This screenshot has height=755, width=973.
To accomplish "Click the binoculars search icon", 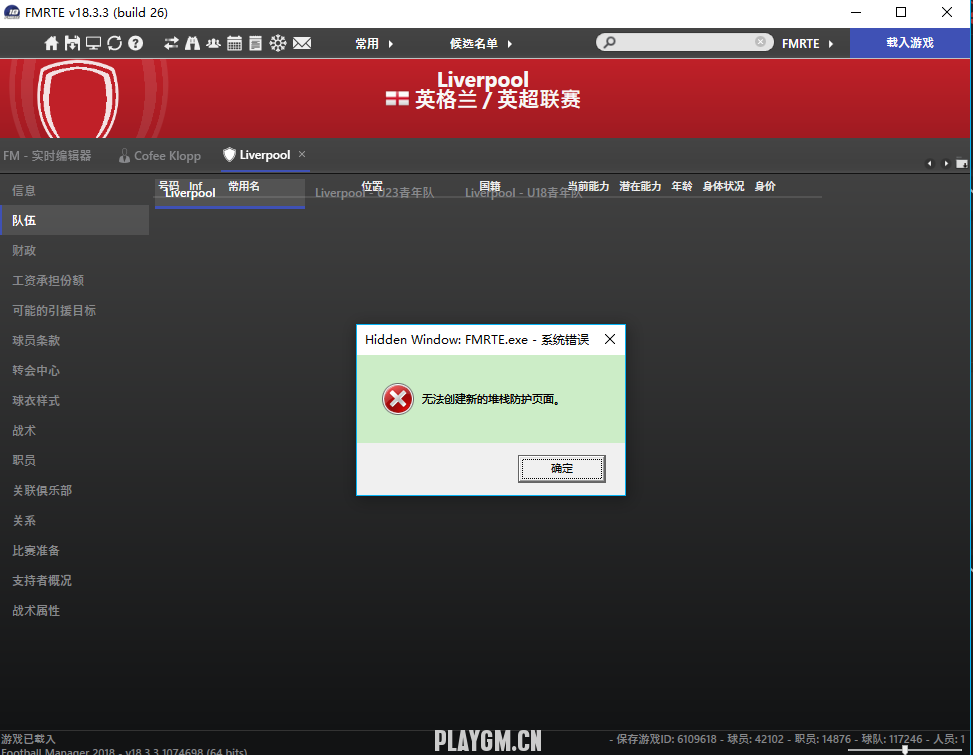I will (192, 43).
